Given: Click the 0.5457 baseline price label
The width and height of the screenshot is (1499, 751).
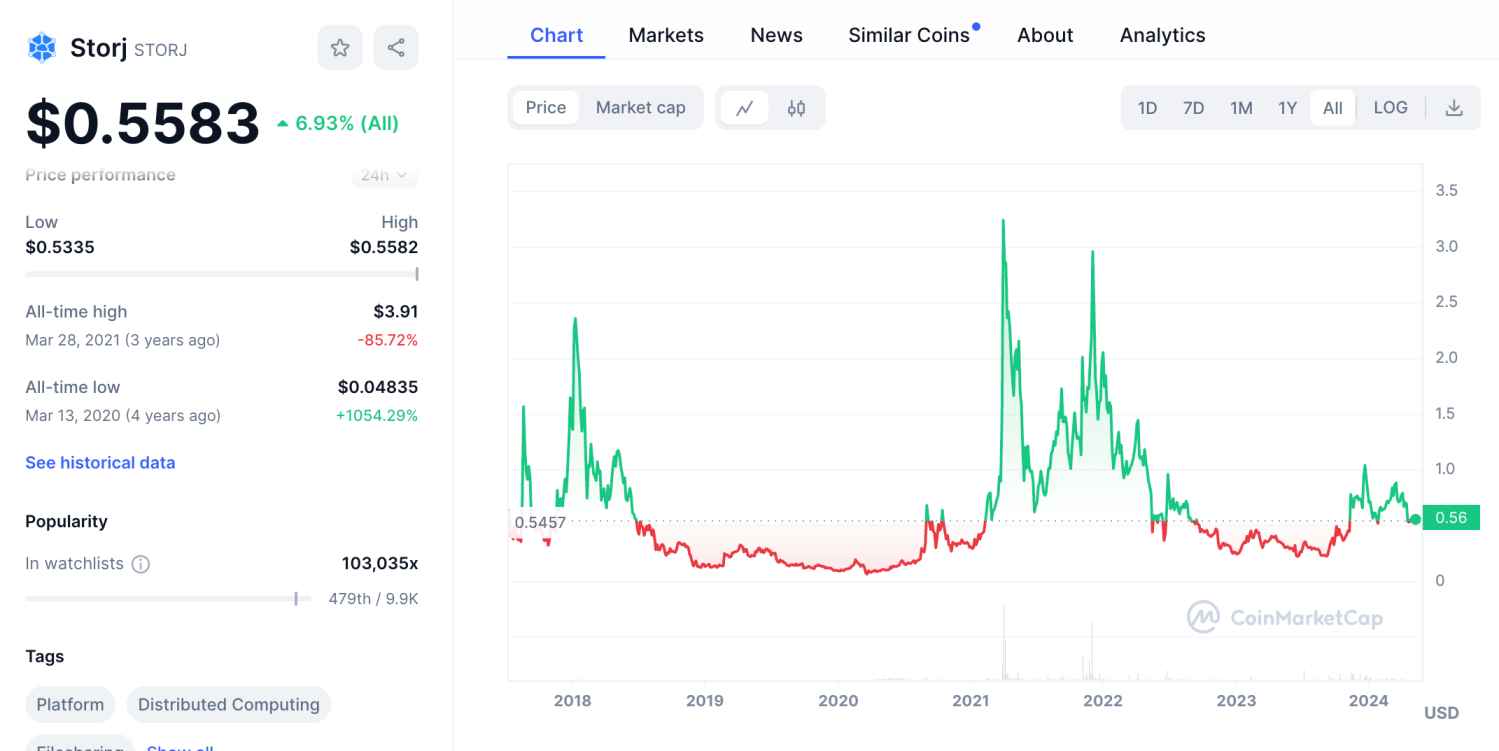Looking at the screenshot, I should 540,522.
